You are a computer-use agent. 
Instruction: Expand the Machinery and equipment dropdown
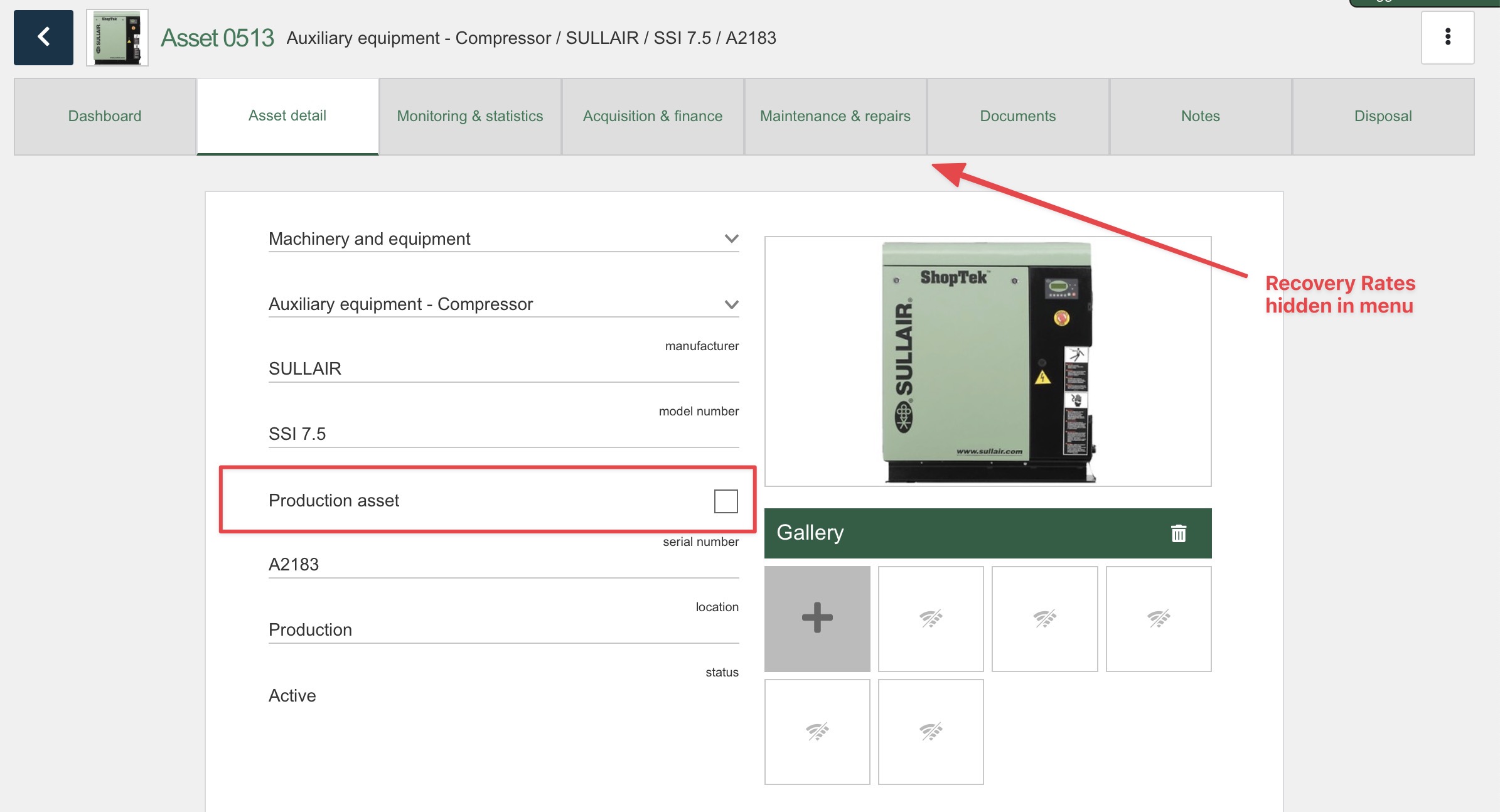[731, 238]
